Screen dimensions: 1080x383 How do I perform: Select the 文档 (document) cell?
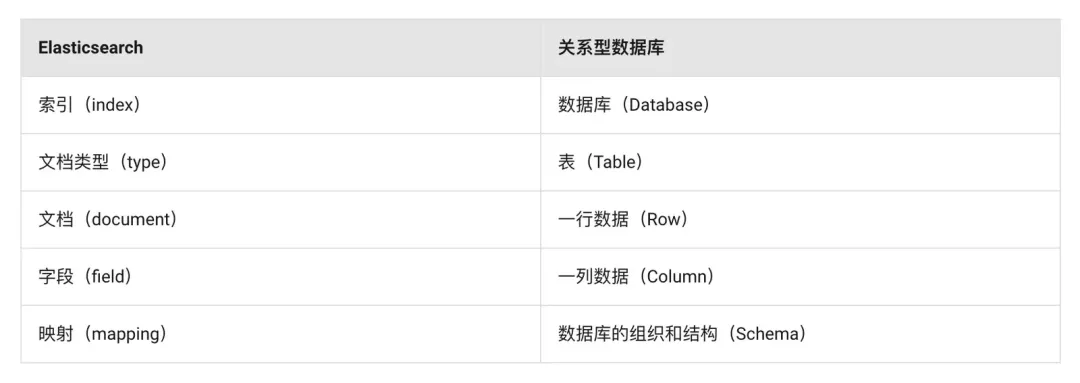[x=280, y=219]
